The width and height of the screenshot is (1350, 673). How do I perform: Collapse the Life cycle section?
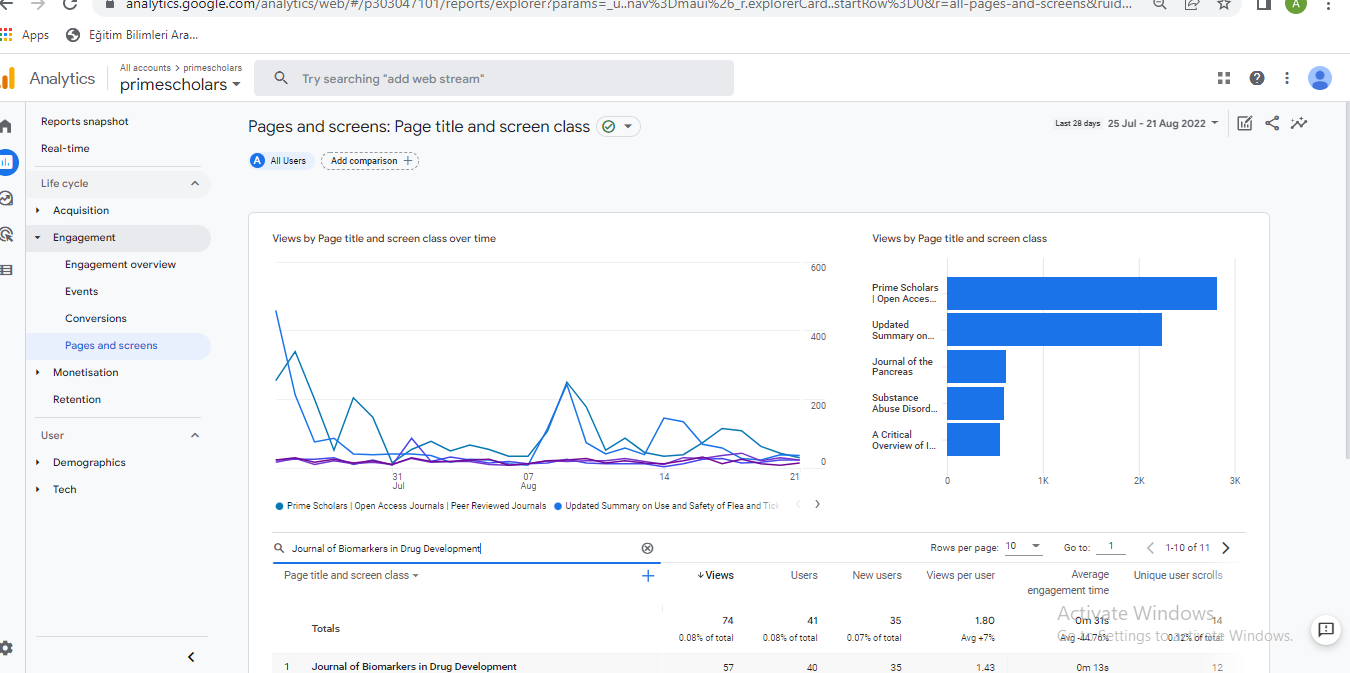pos(195,183)
